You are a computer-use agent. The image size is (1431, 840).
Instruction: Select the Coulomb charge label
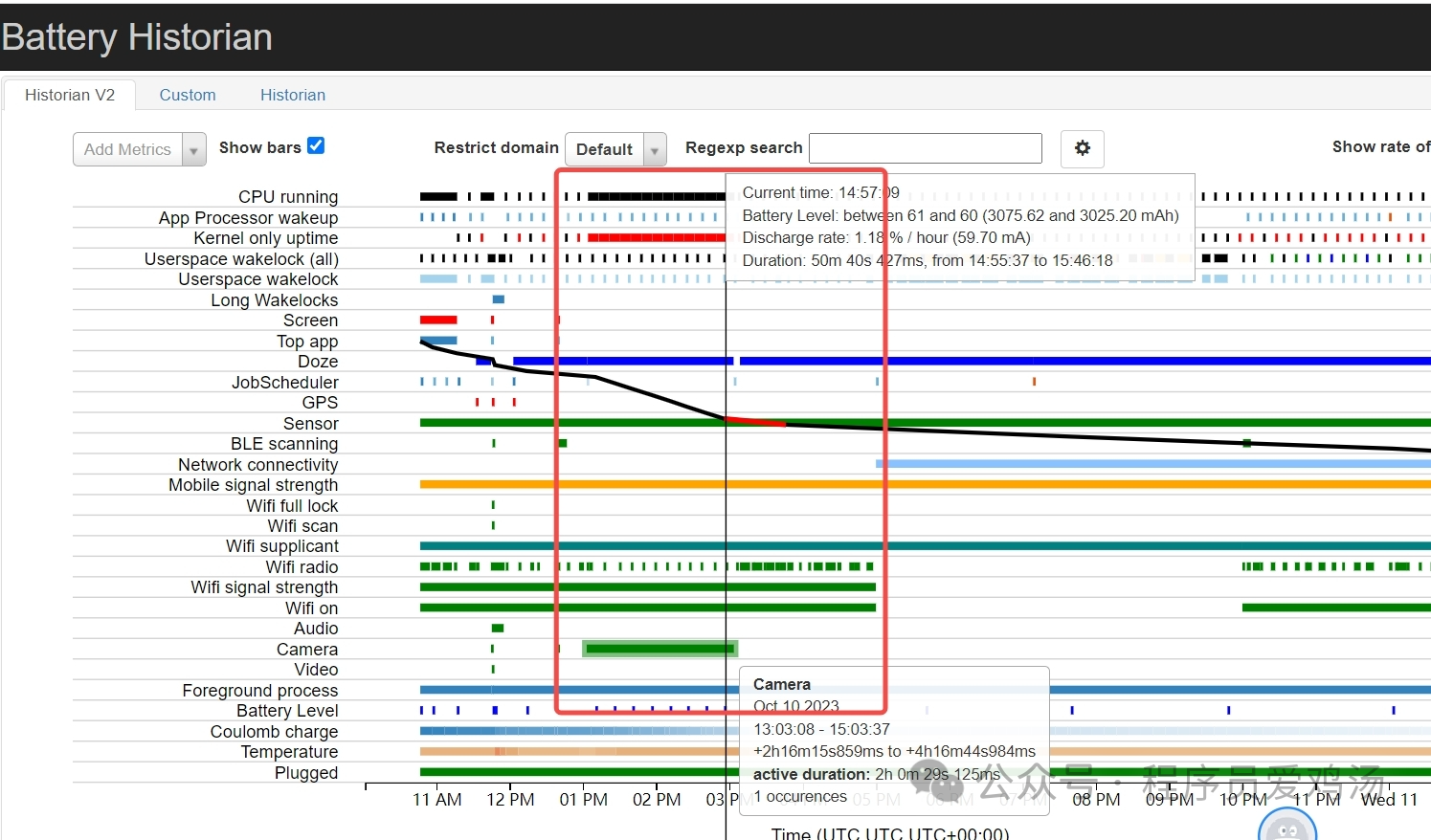coord(275,732)
